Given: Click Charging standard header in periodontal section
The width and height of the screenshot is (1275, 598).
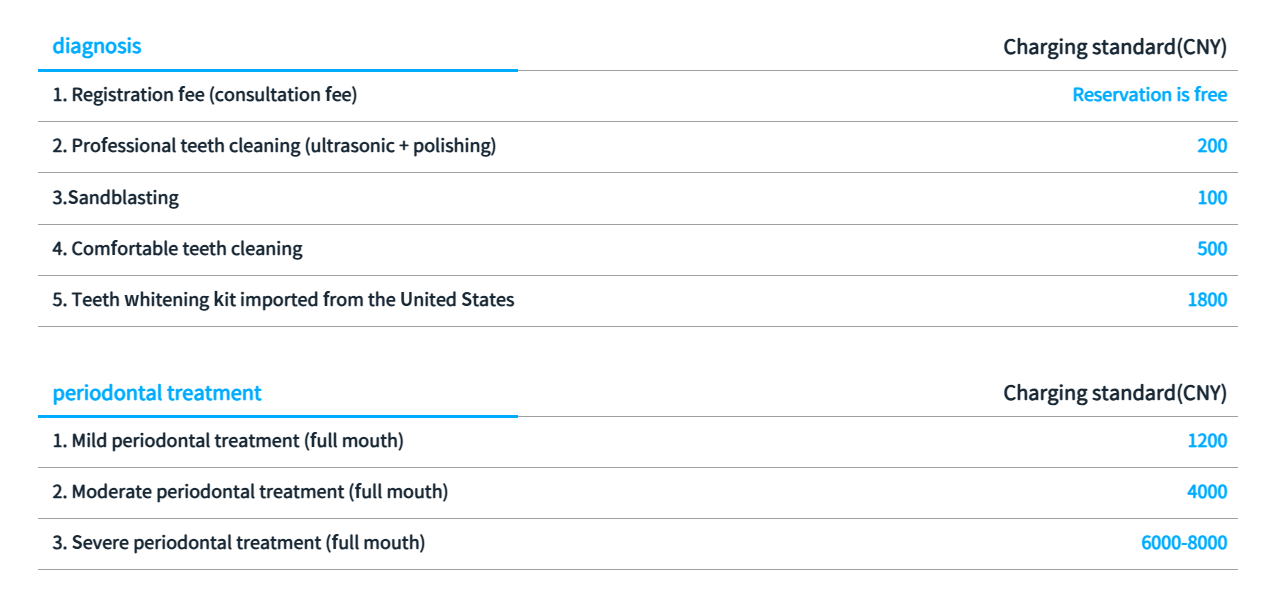Looking at the screenshot, I should 1115,393.
